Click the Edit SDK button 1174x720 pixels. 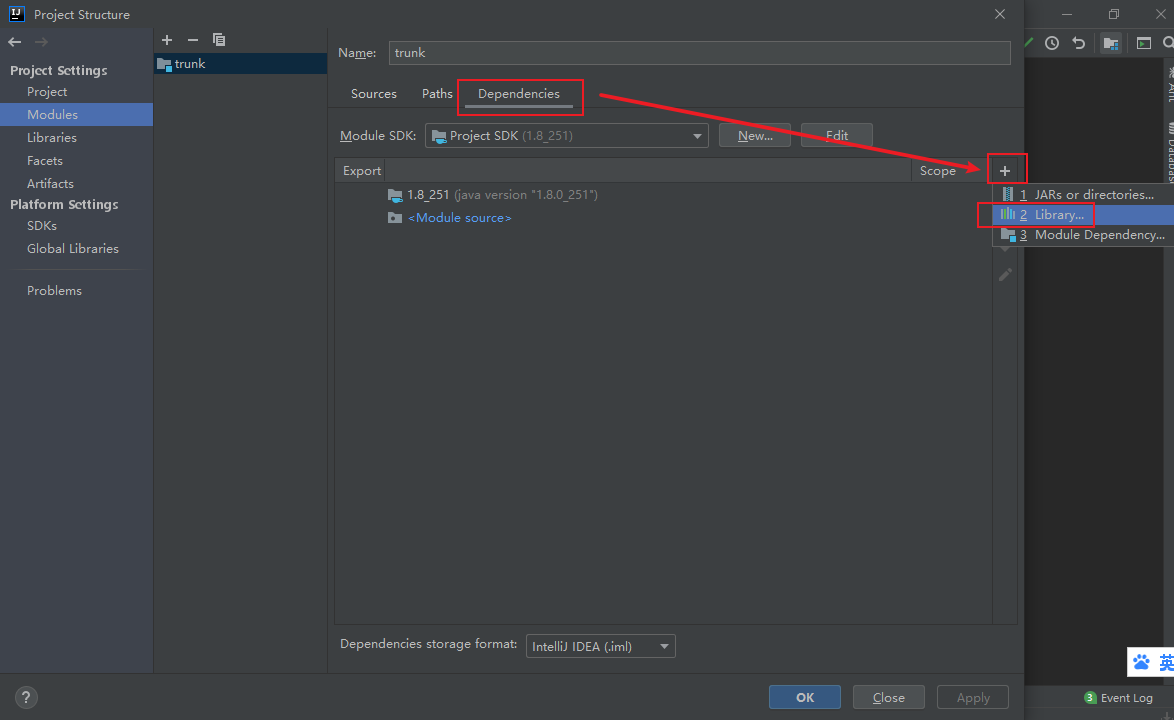[836, 135]
